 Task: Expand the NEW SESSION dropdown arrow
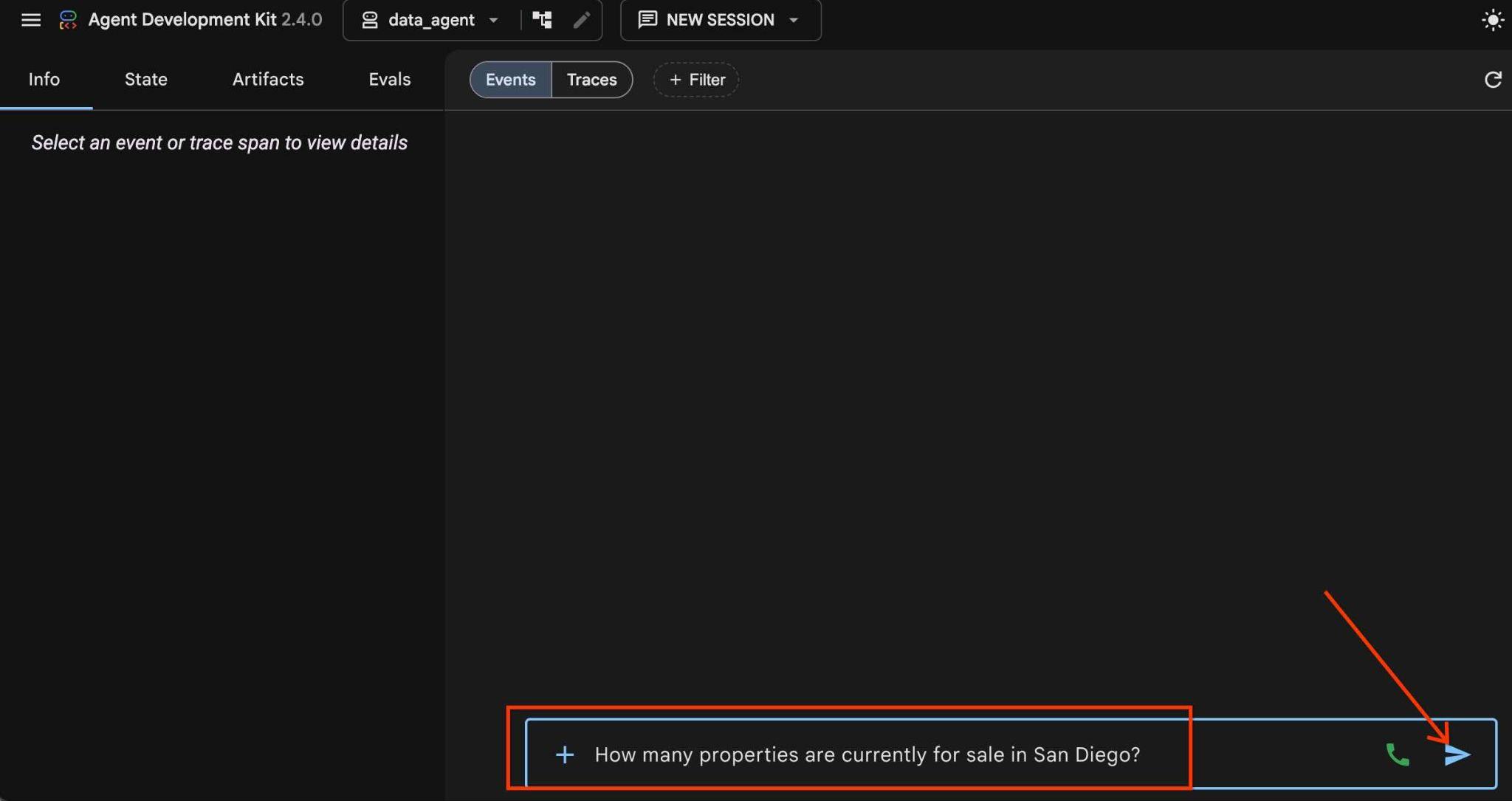794,20
